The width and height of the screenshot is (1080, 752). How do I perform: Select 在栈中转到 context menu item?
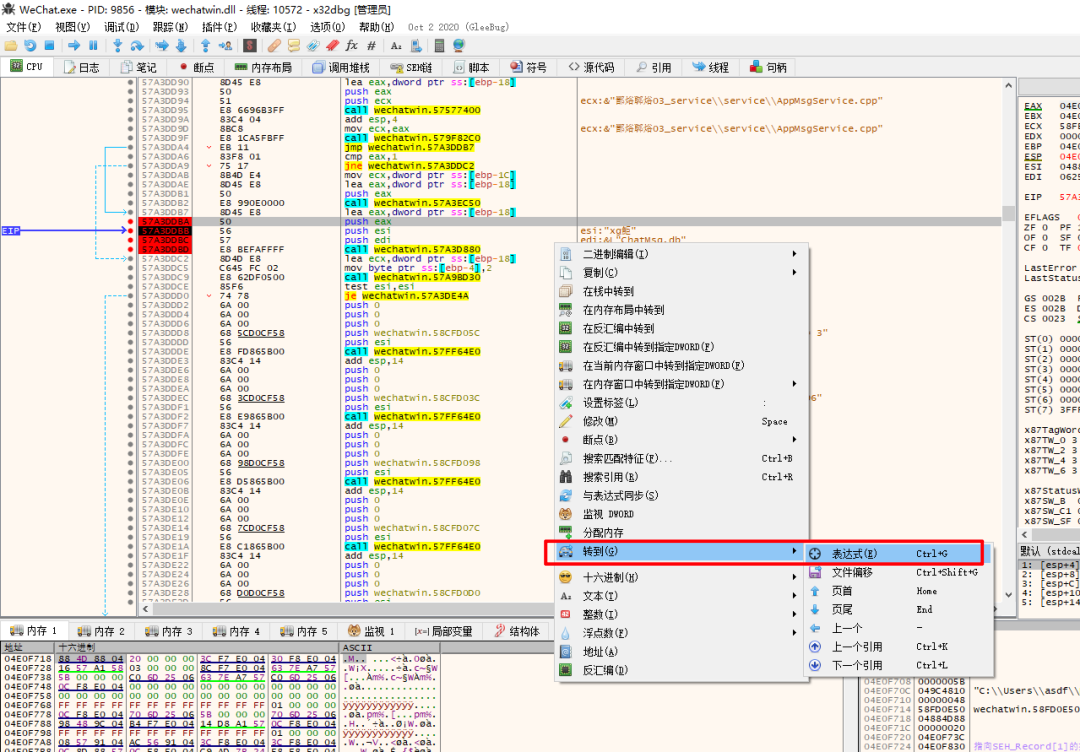(681, 291)
